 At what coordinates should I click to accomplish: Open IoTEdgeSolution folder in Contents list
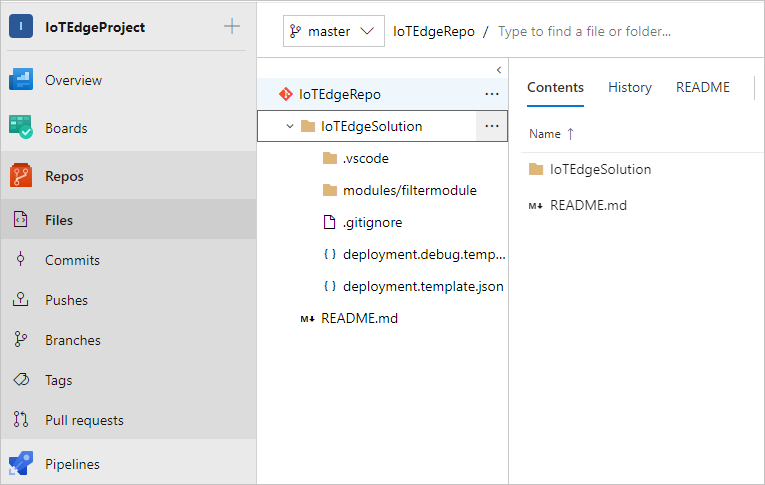click(600, 169)
